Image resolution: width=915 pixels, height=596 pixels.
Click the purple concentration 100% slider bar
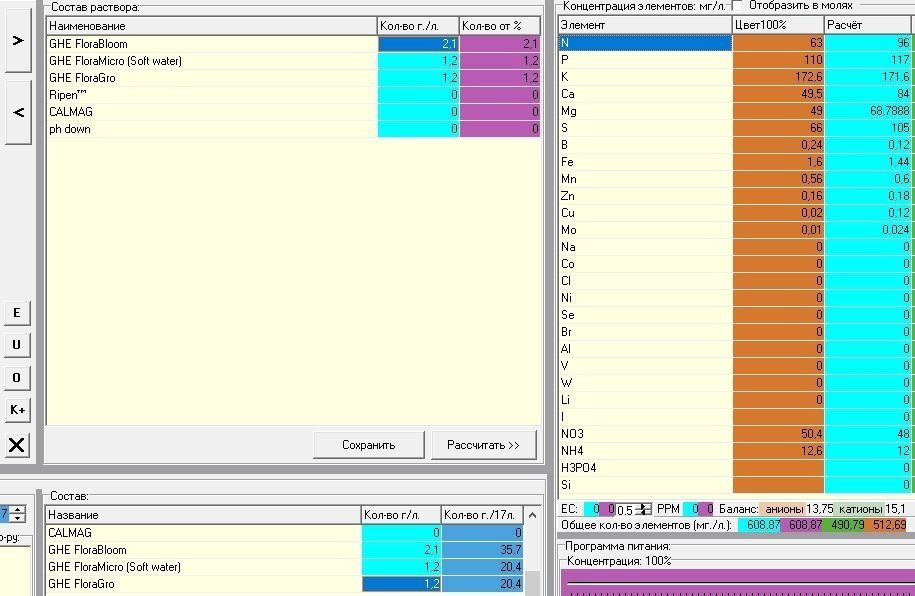point(738,582)
